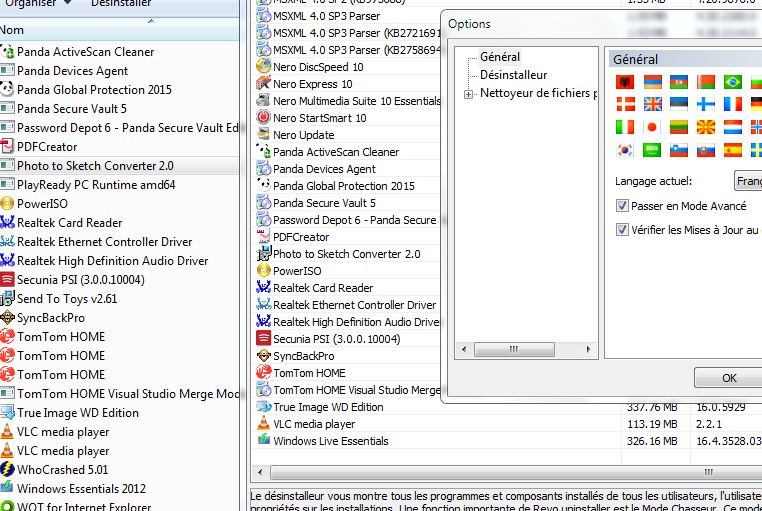Click the Nom column sort arrow

[151, 21]
